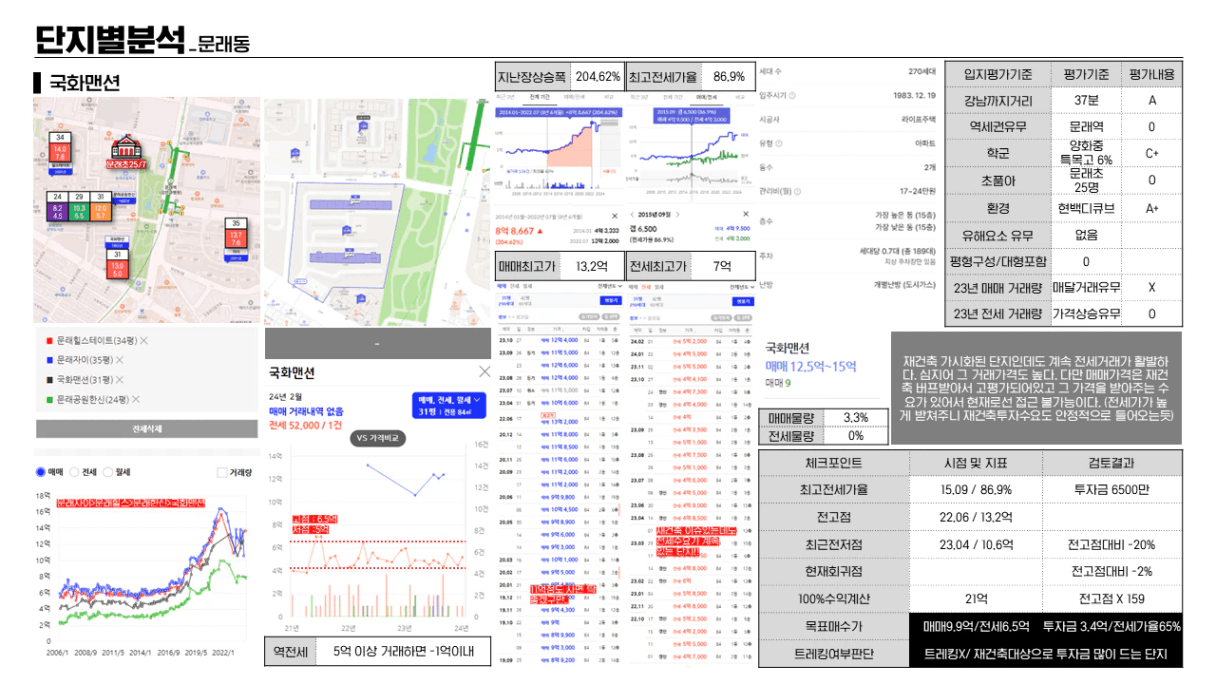The height and width of the screenshot is (684, 1216).
Task: Click info icon beside 입주시기
Action: click(x=792, y=96)
